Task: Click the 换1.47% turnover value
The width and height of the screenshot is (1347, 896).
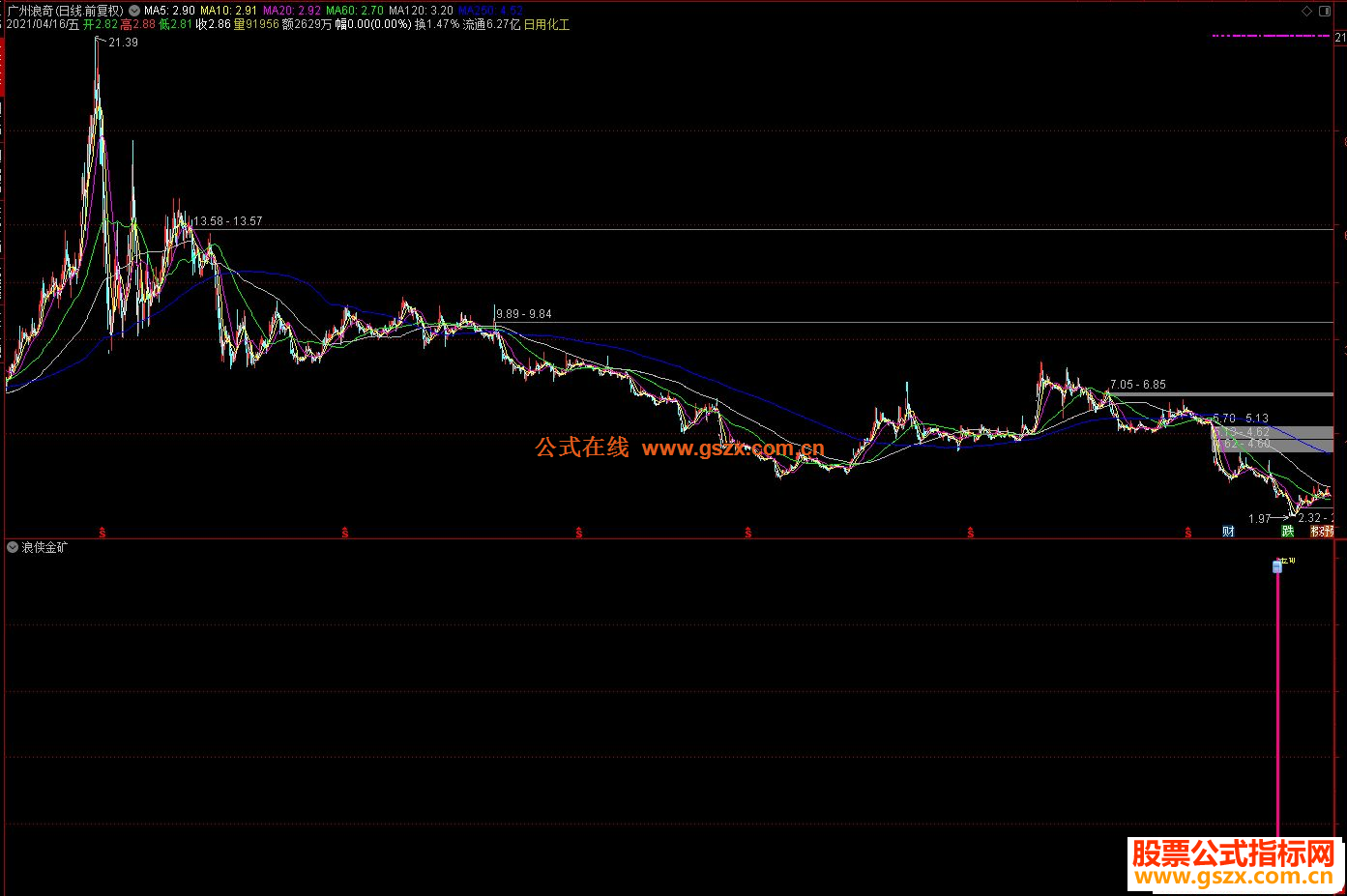Action: tap(437, 25)
